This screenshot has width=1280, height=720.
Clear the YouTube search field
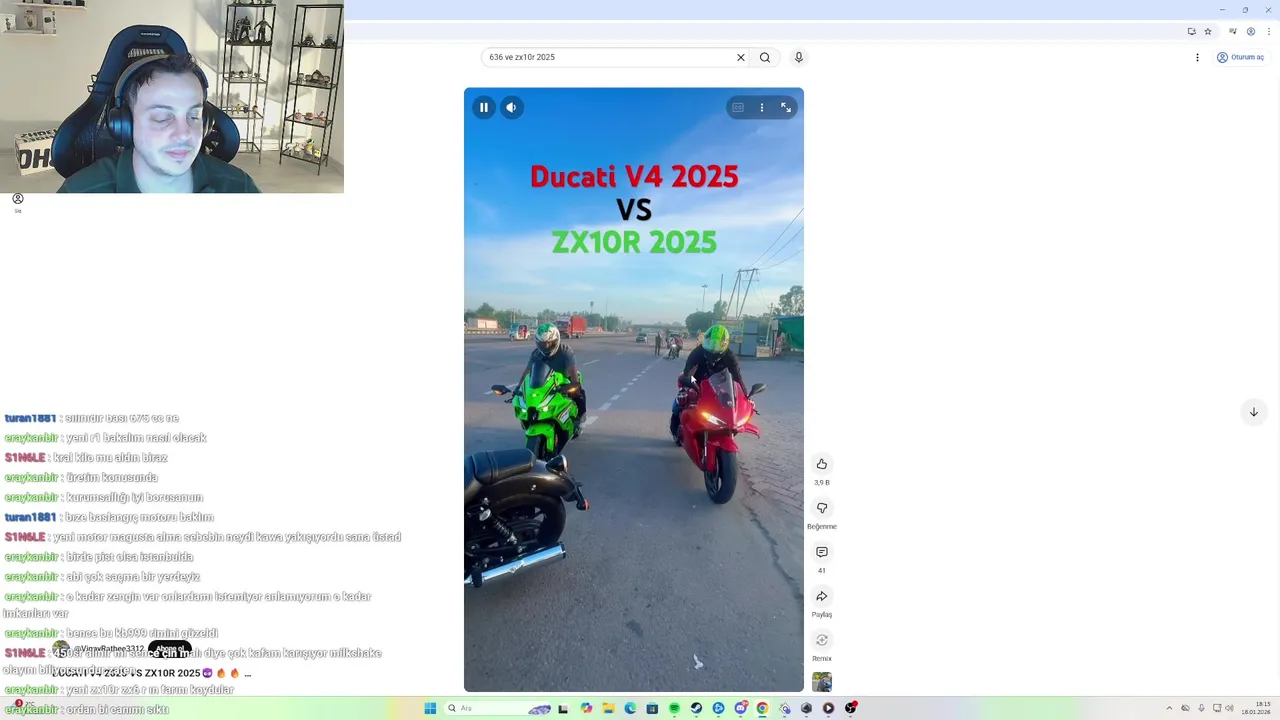741,57
